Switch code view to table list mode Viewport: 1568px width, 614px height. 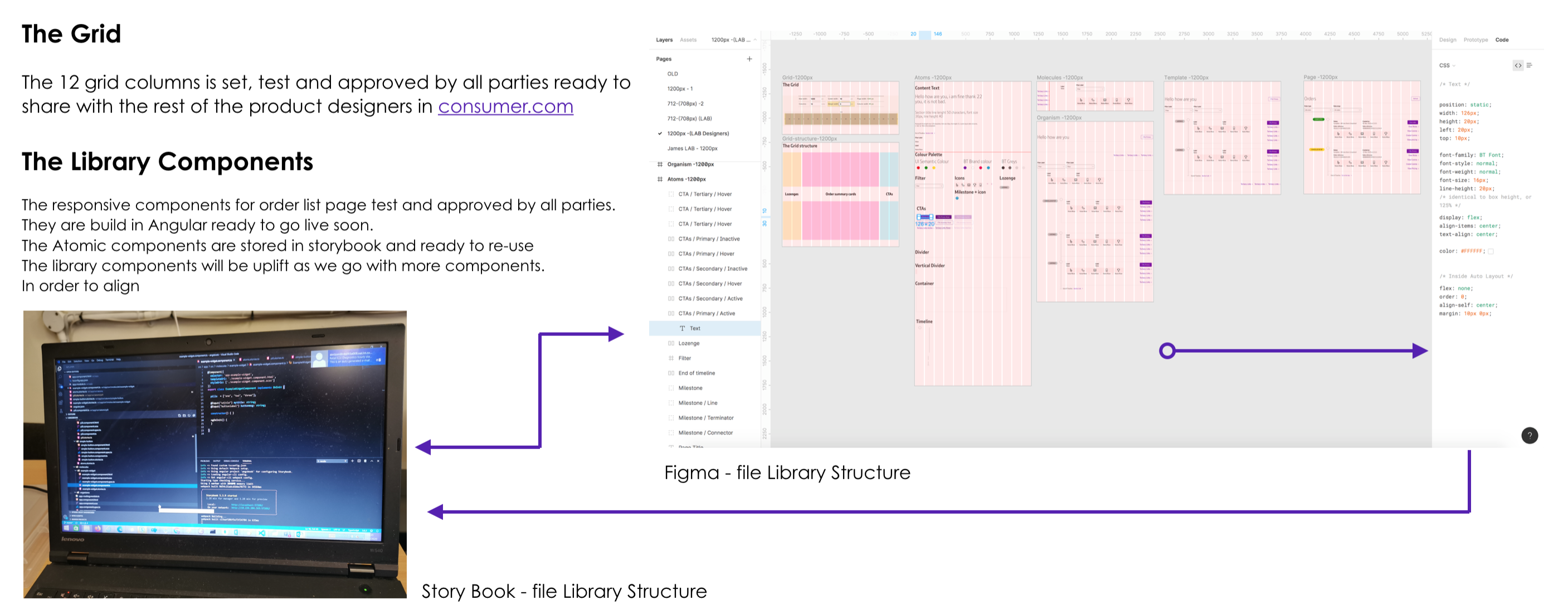1529,66
